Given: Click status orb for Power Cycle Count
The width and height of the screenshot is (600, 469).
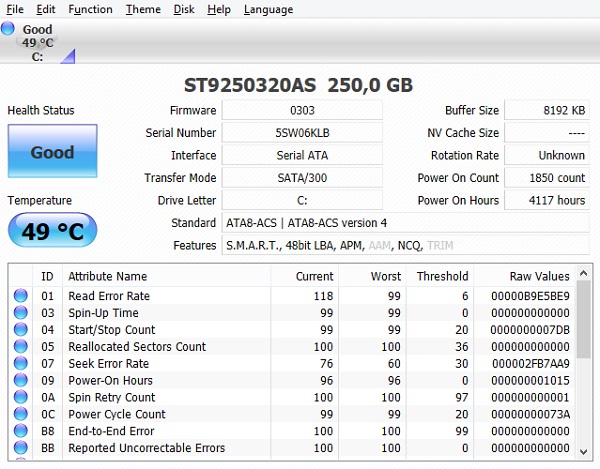Looking at the screenshot, I should [x=21, y=414].
